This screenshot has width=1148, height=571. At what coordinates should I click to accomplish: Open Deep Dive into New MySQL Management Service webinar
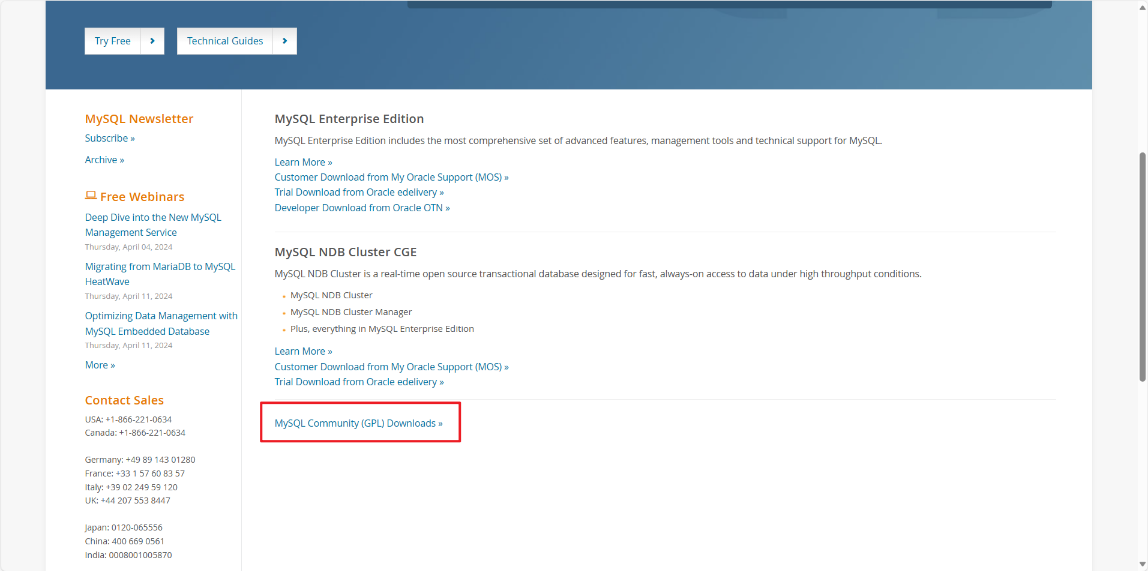153,225
